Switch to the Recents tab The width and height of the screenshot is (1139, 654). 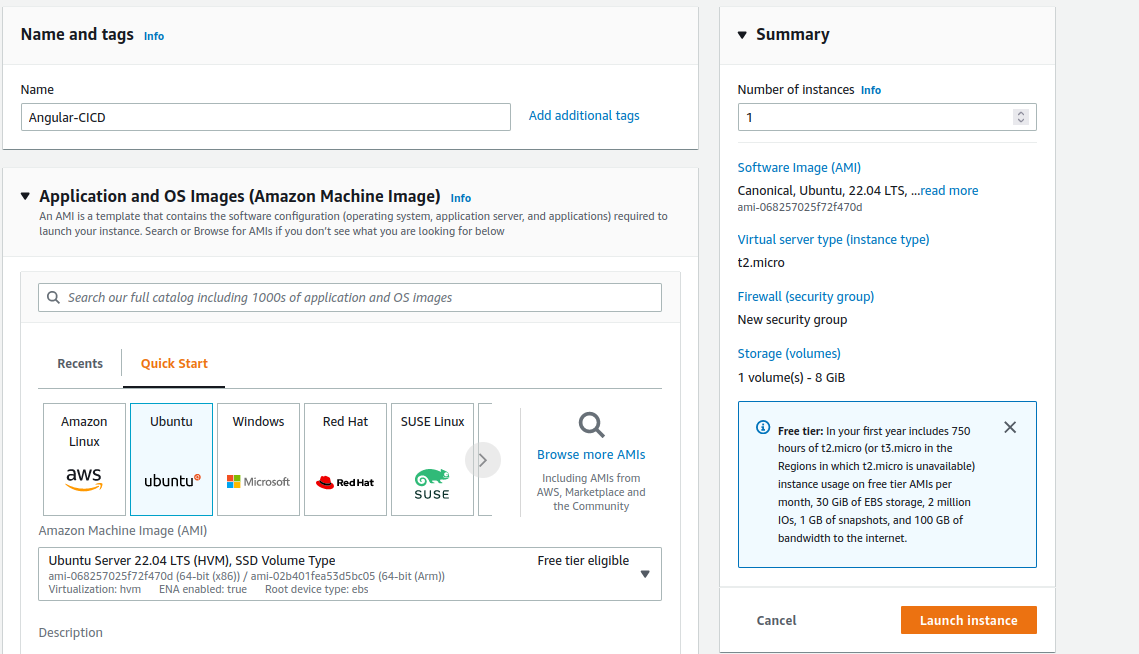coord(79,363)
